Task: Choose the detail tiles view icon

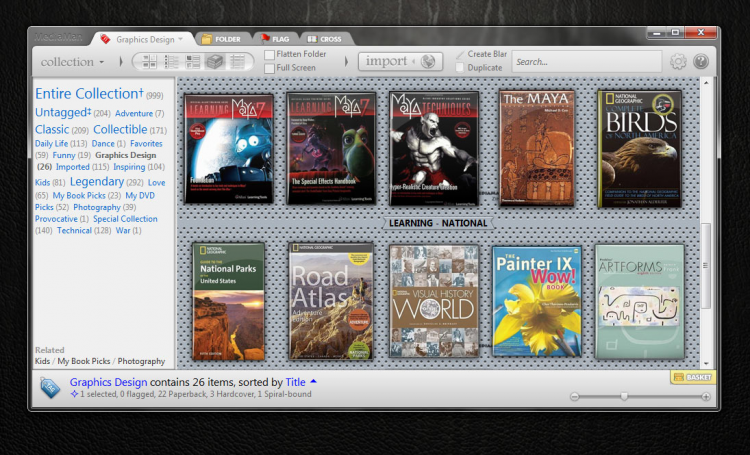Action: click(x=193, y=62)
